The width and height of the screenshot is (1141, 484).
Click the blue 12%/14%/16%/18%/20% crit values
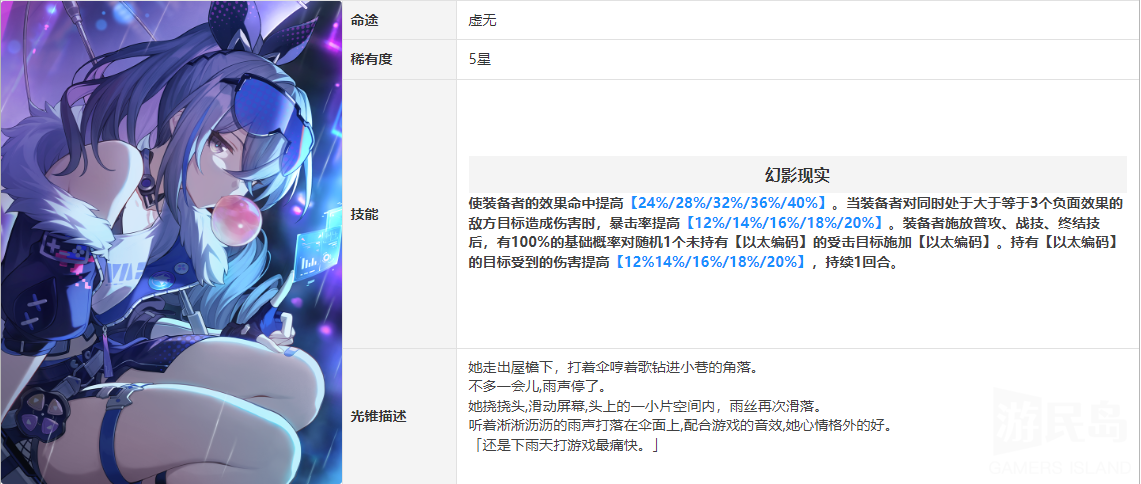(x=784, y=223)
